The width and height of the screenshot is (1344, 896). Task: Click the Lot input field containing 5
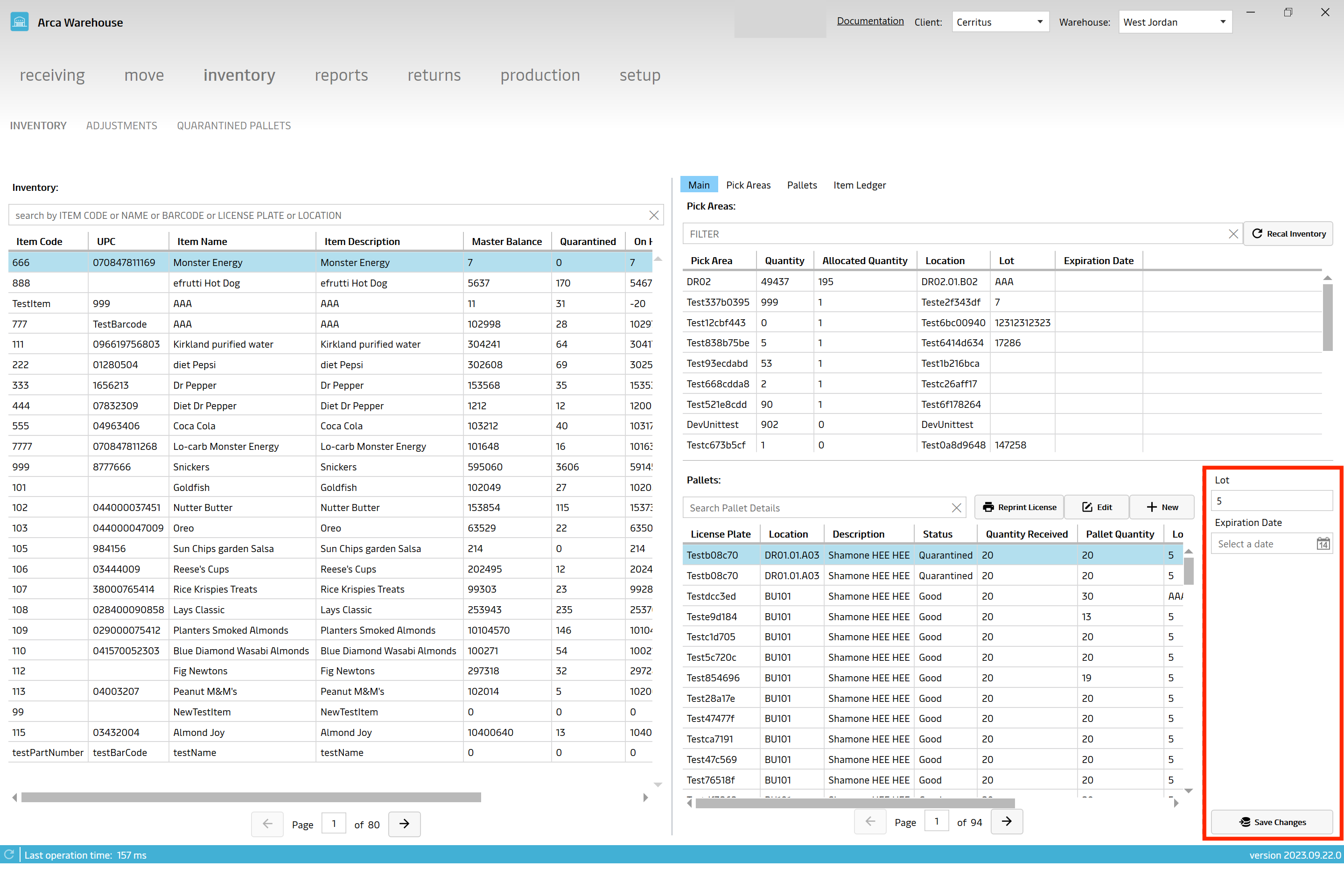tap(1272, 501)
